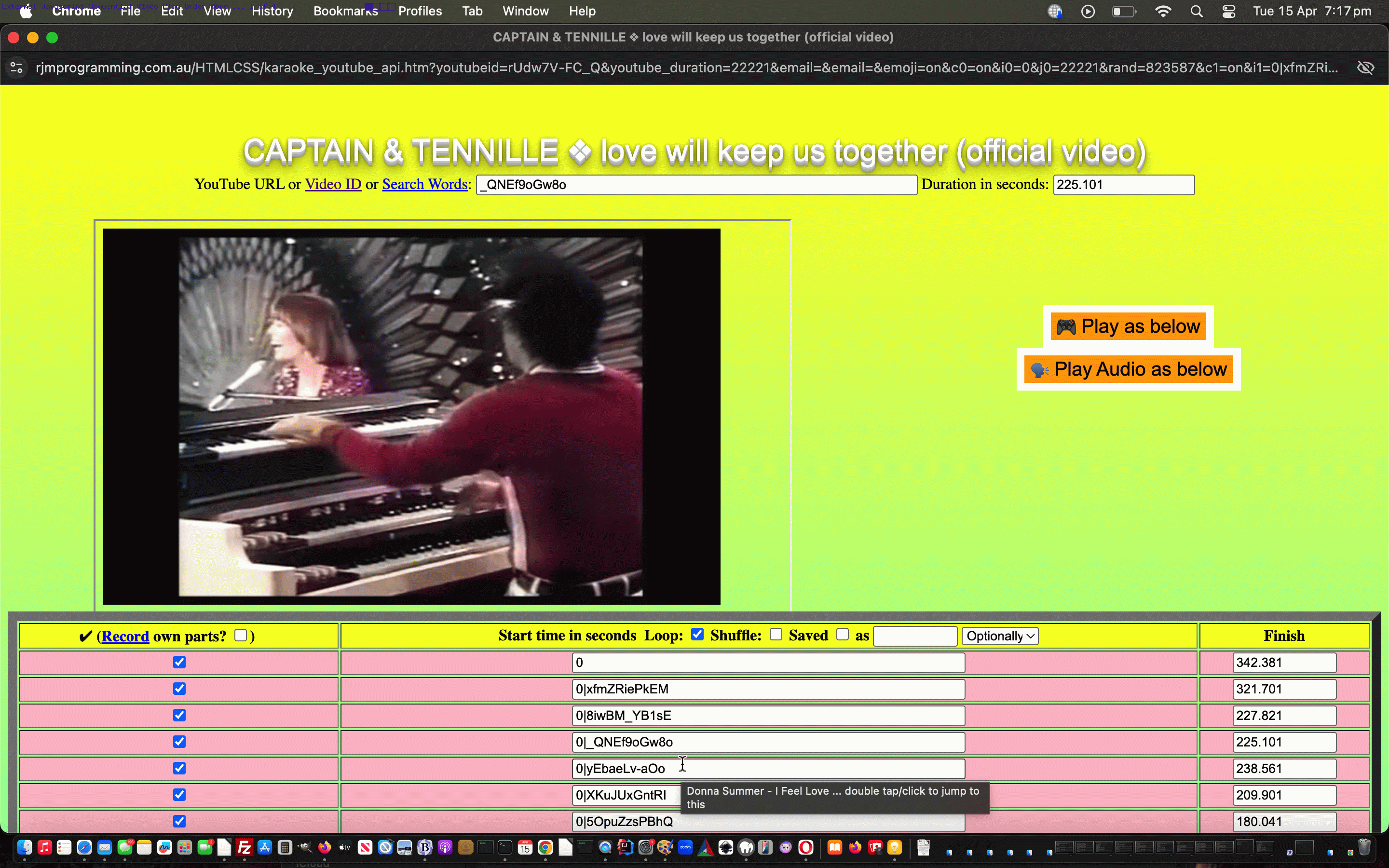1389x868 pixels.
Task: Click the Duration in seconds field
Action: tap(1124, 185)
